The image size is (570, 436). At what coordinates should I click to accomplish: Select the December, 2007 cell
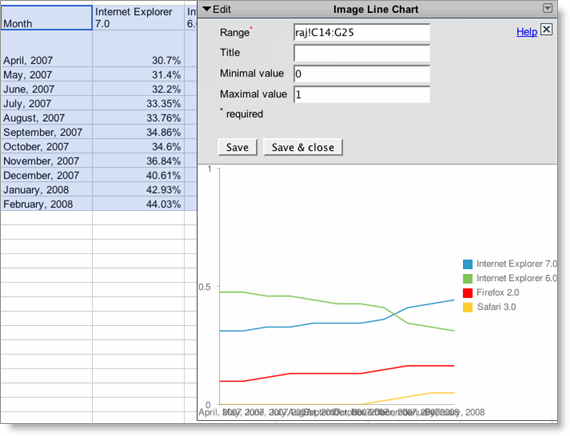(47, 175)
